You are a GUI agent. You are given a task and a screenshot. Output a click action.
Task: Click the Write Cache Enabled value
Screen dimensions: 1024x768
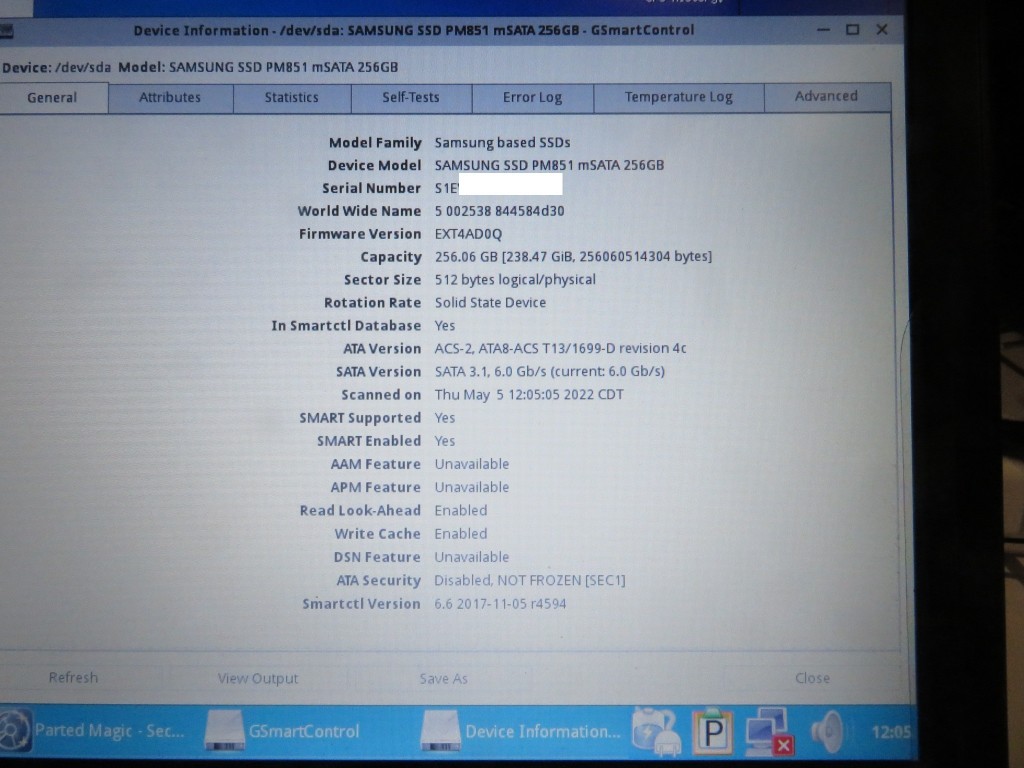461,534
